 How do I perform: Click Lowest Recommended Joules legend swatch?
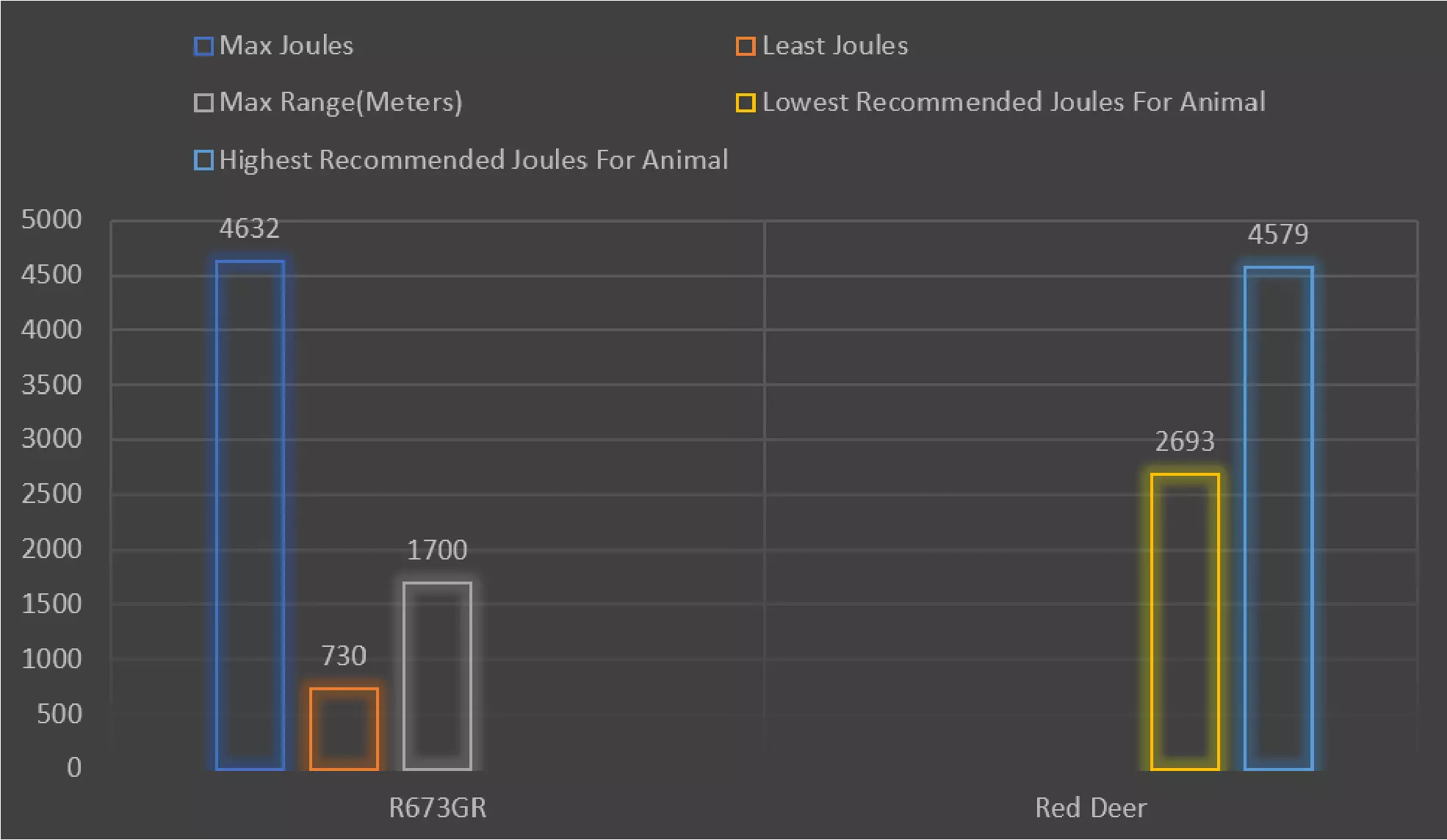pyautogui.click(x=746, y=103)
